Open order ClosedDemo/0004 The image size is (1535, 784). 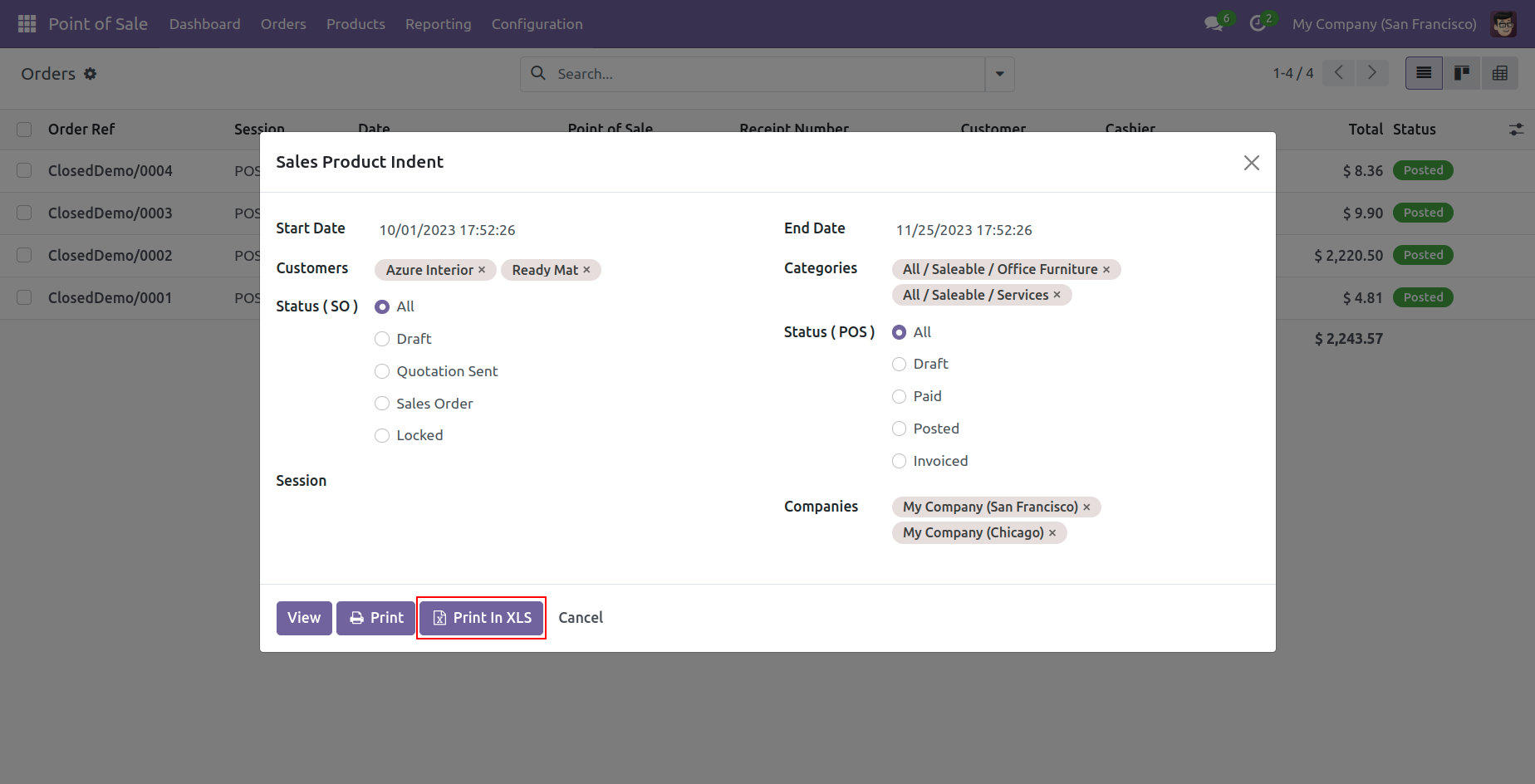click(x=110, y=170)
